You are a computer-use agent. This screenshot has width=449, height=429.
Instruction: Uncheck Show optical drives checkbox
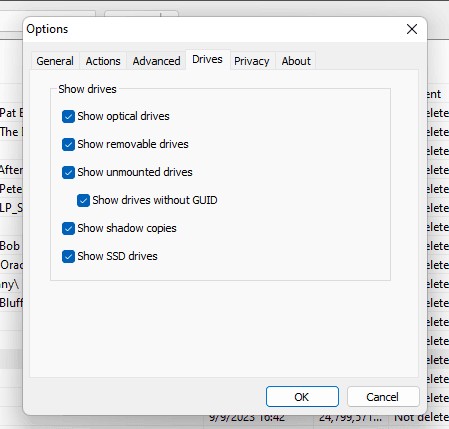[x=68, y=117]
